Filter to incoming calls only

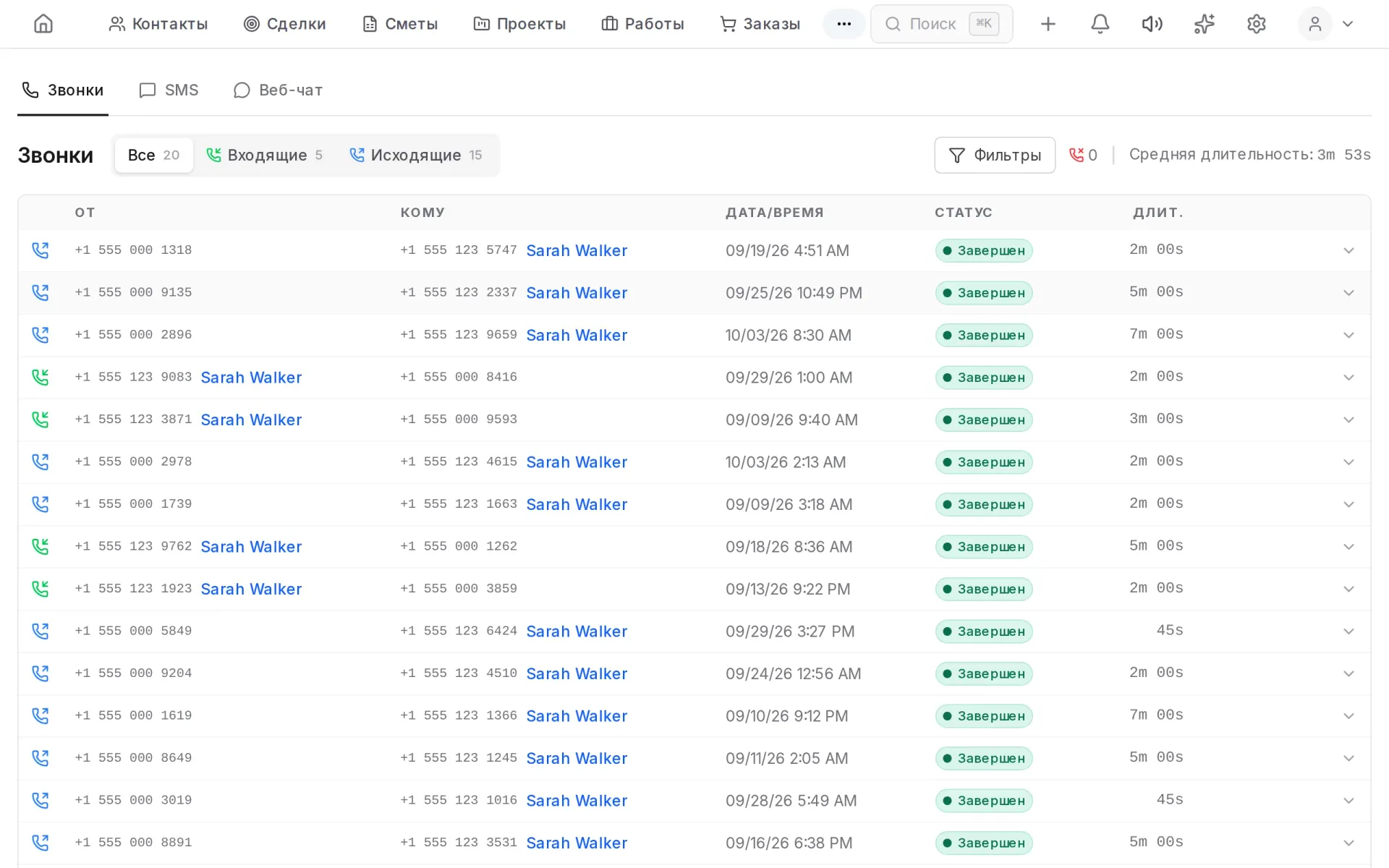pyautogui.click(x=264, y=155)
